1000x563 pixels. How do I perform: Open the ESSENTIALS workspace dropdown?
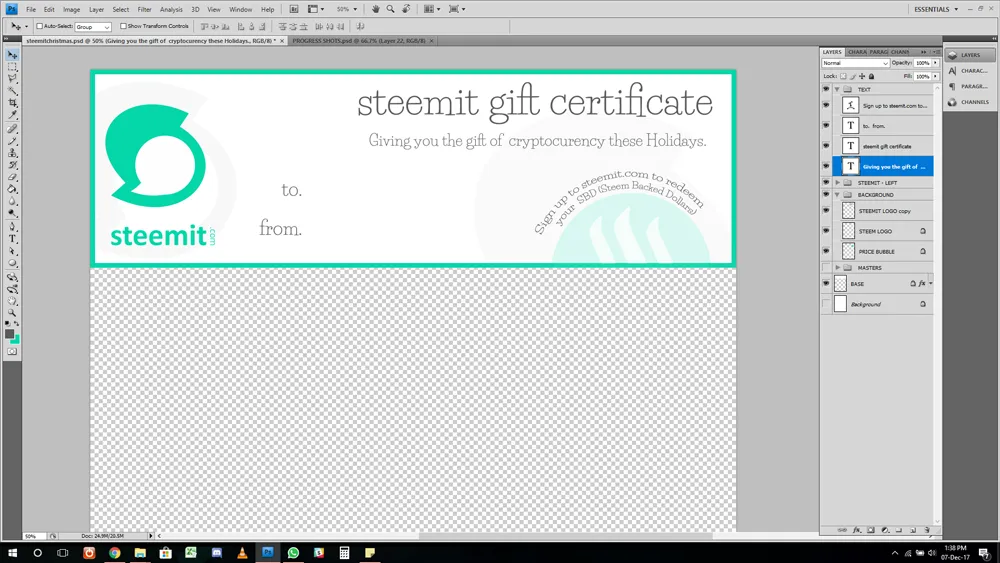coord(936,9)
